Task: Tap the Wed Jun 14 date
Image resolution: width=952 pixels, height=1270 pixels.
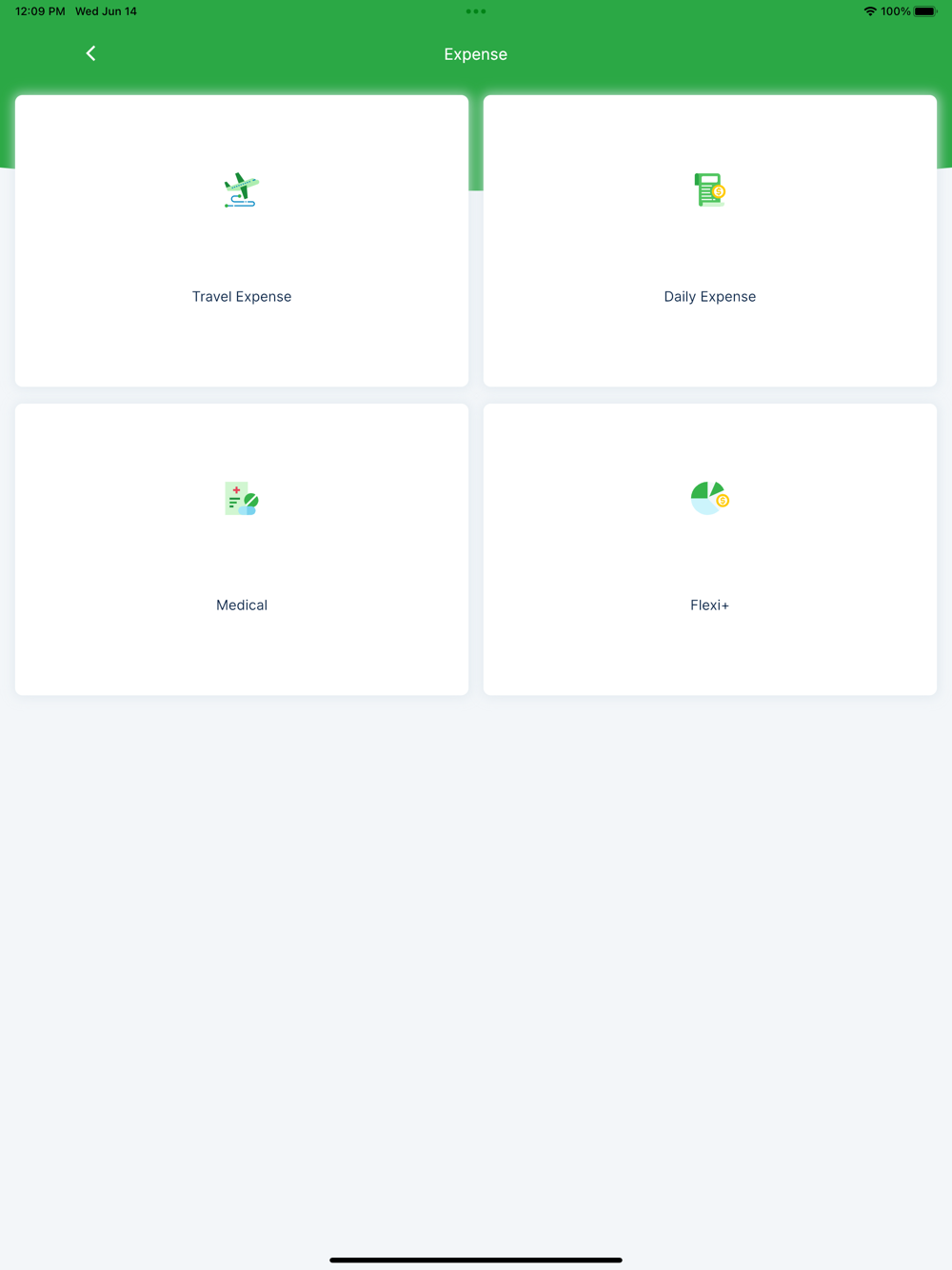Action: coord(106,11)
